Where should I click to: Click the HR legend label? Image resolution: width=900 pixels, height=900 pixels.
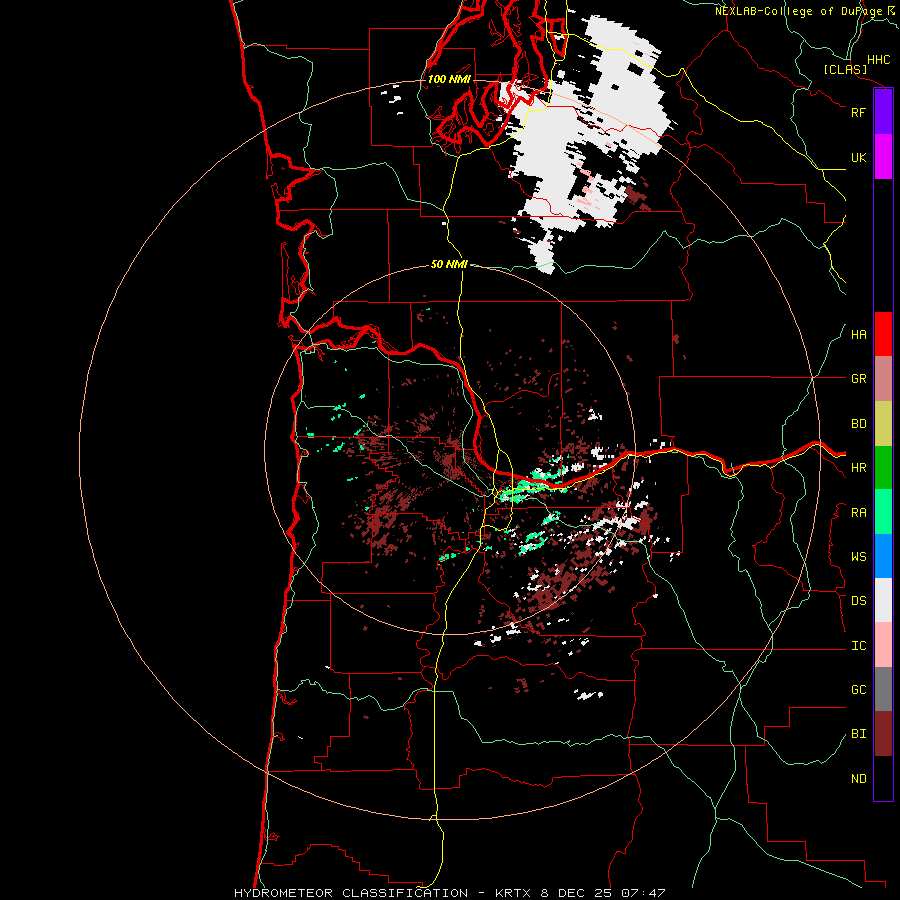pyautogui.click(x=858, y=468)
